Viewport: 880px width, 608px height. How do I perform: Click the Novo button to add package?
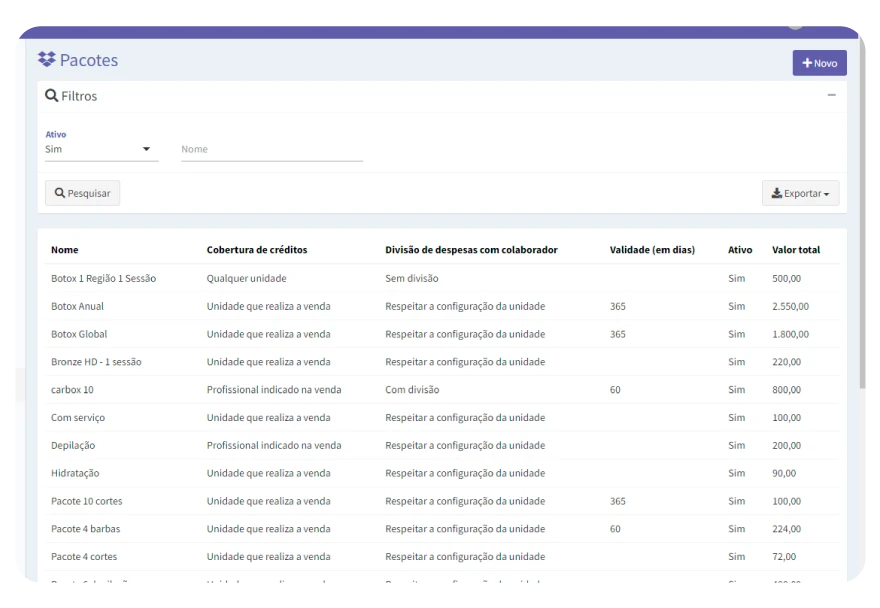(819, 63)
